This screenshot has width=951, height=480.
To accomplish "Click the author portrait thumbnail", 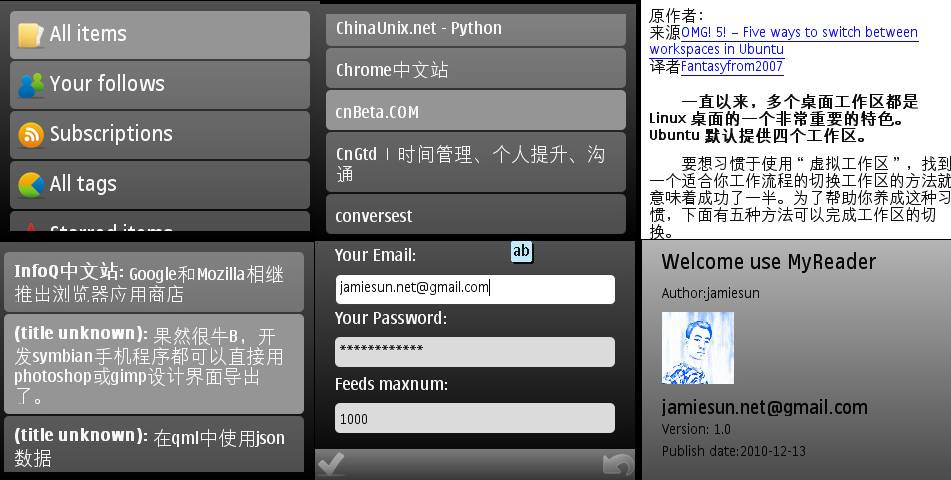I will click(x=697, y=348).
